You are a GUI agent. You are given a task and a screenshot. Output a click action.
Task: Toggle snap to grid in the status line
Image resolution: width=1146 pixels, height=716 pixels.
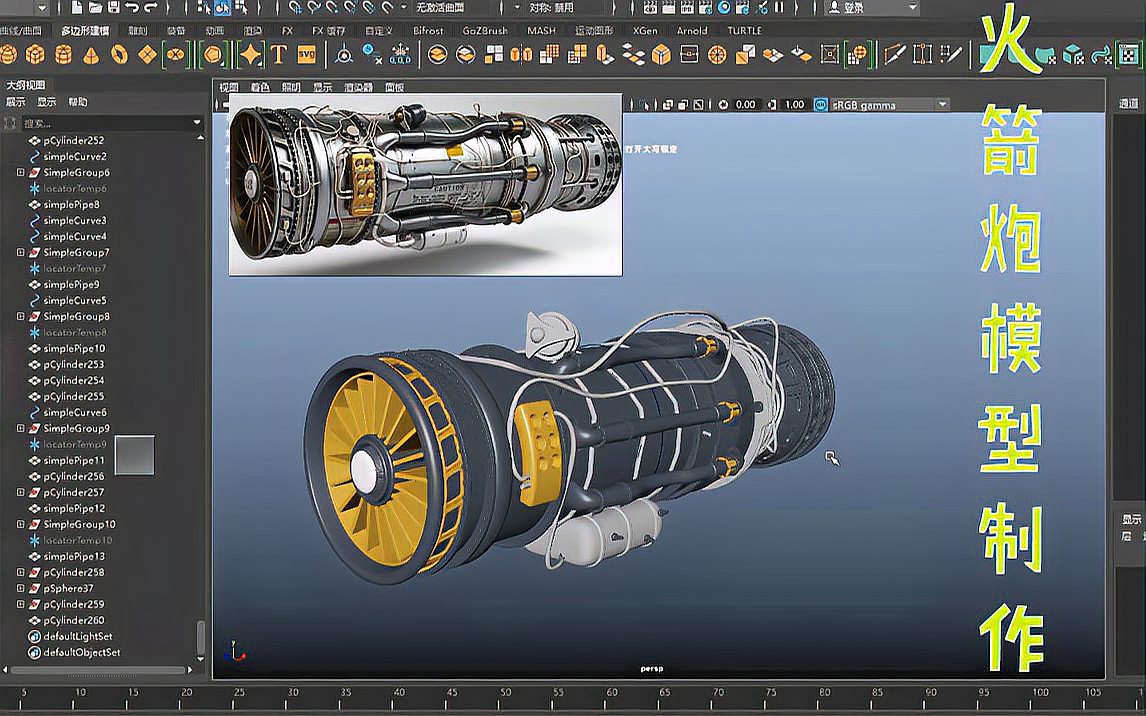click(x=294, y=7)
